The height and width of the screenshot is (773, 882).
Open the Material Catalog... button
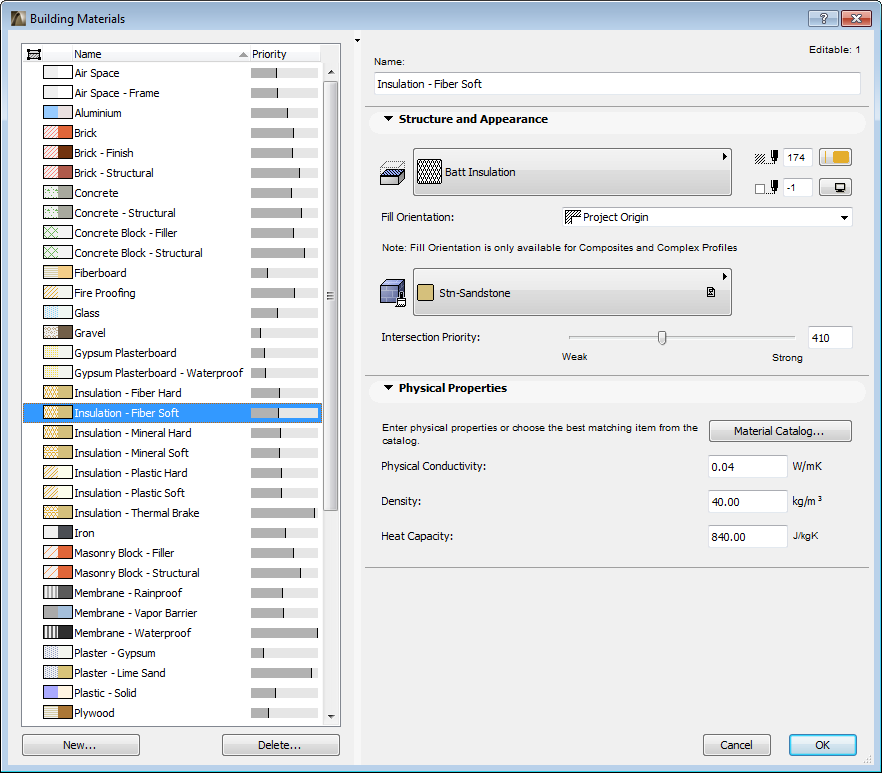point(780,431)
